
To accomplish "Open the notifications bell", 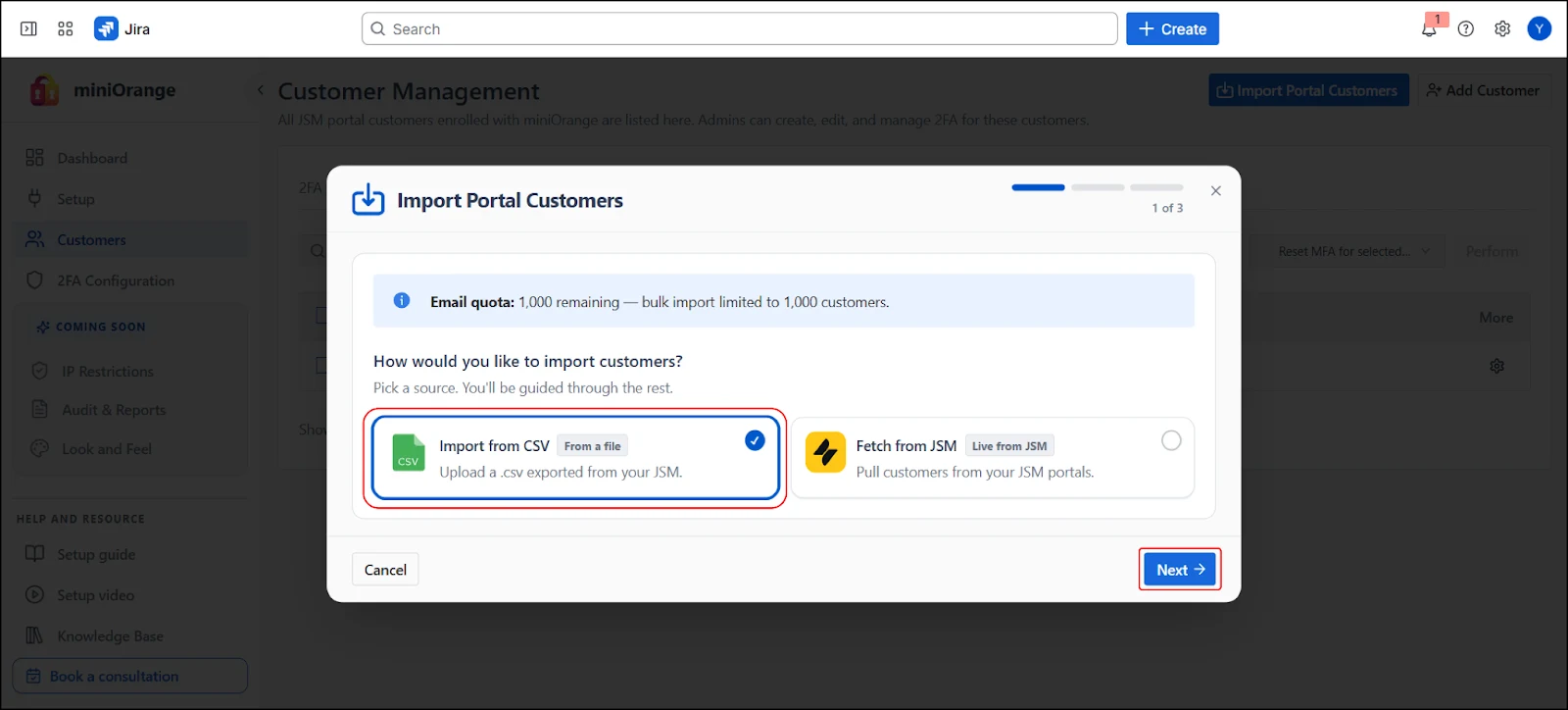I will pos(1429,28).
